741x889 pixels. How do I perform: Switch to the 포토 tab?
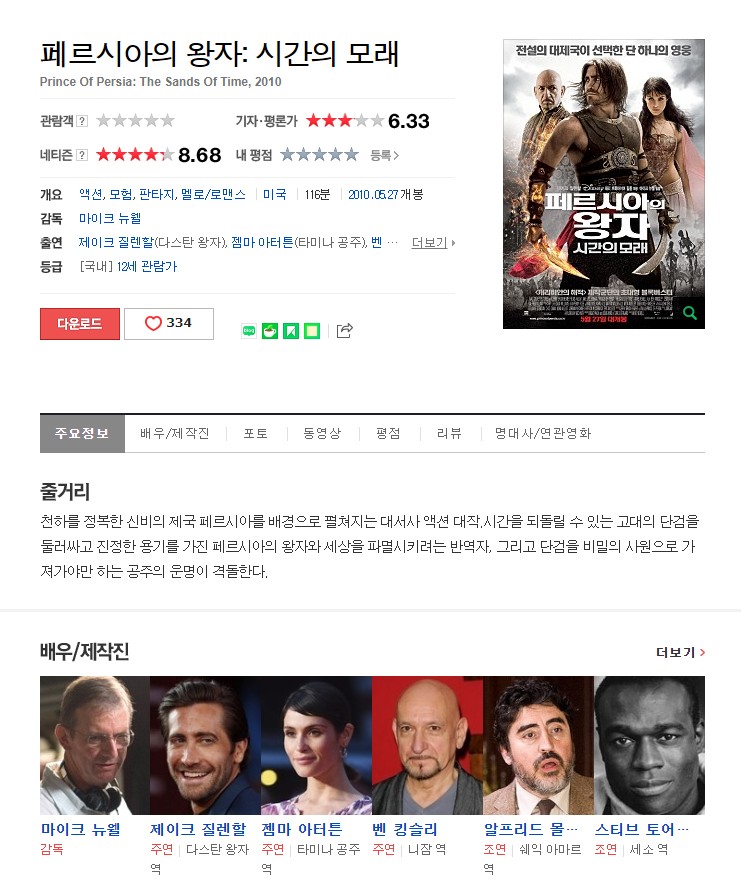click(x=256, y=434)
